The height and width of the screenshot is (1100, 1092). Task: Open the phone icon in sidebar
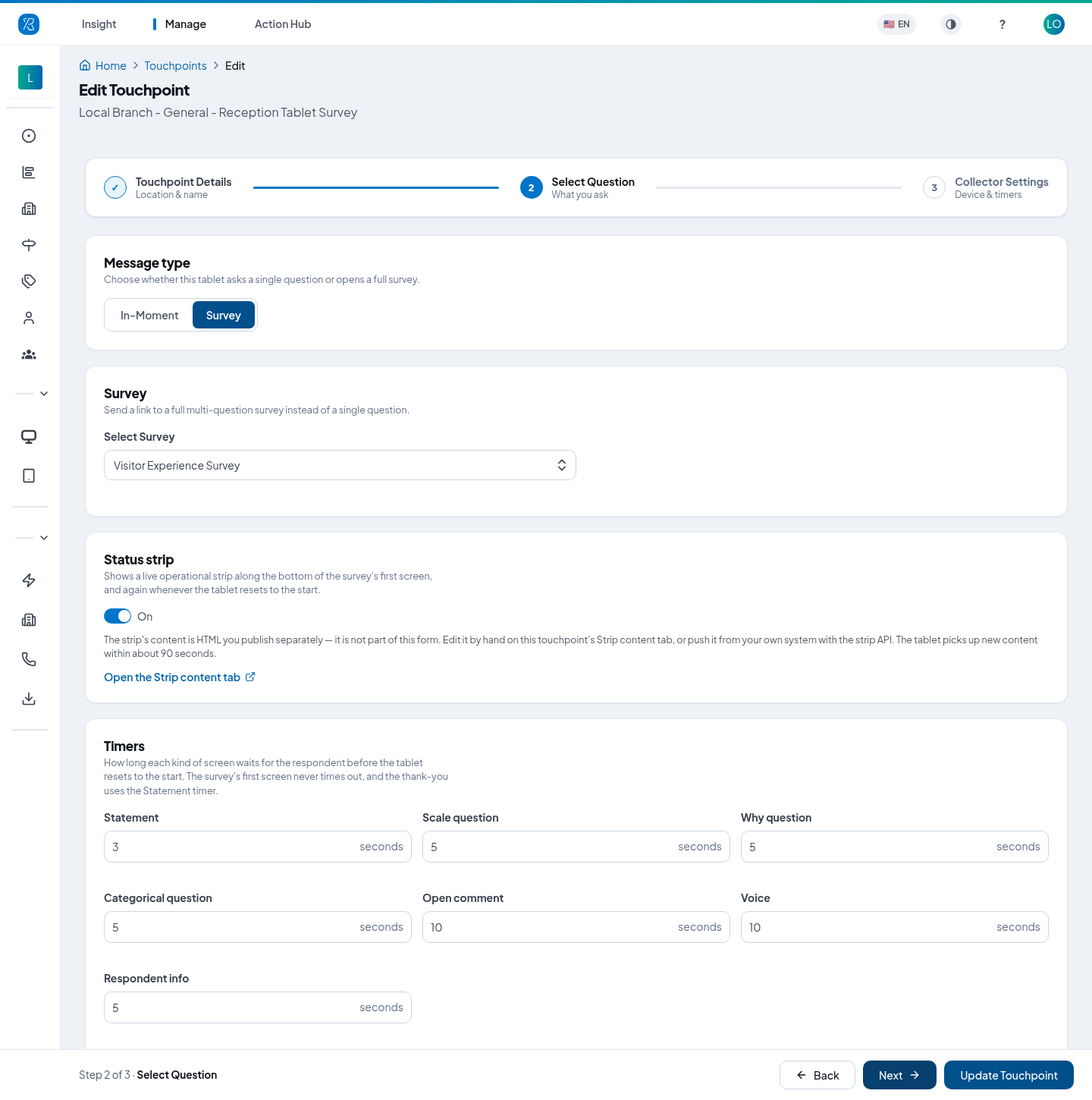tap(29, 659)
